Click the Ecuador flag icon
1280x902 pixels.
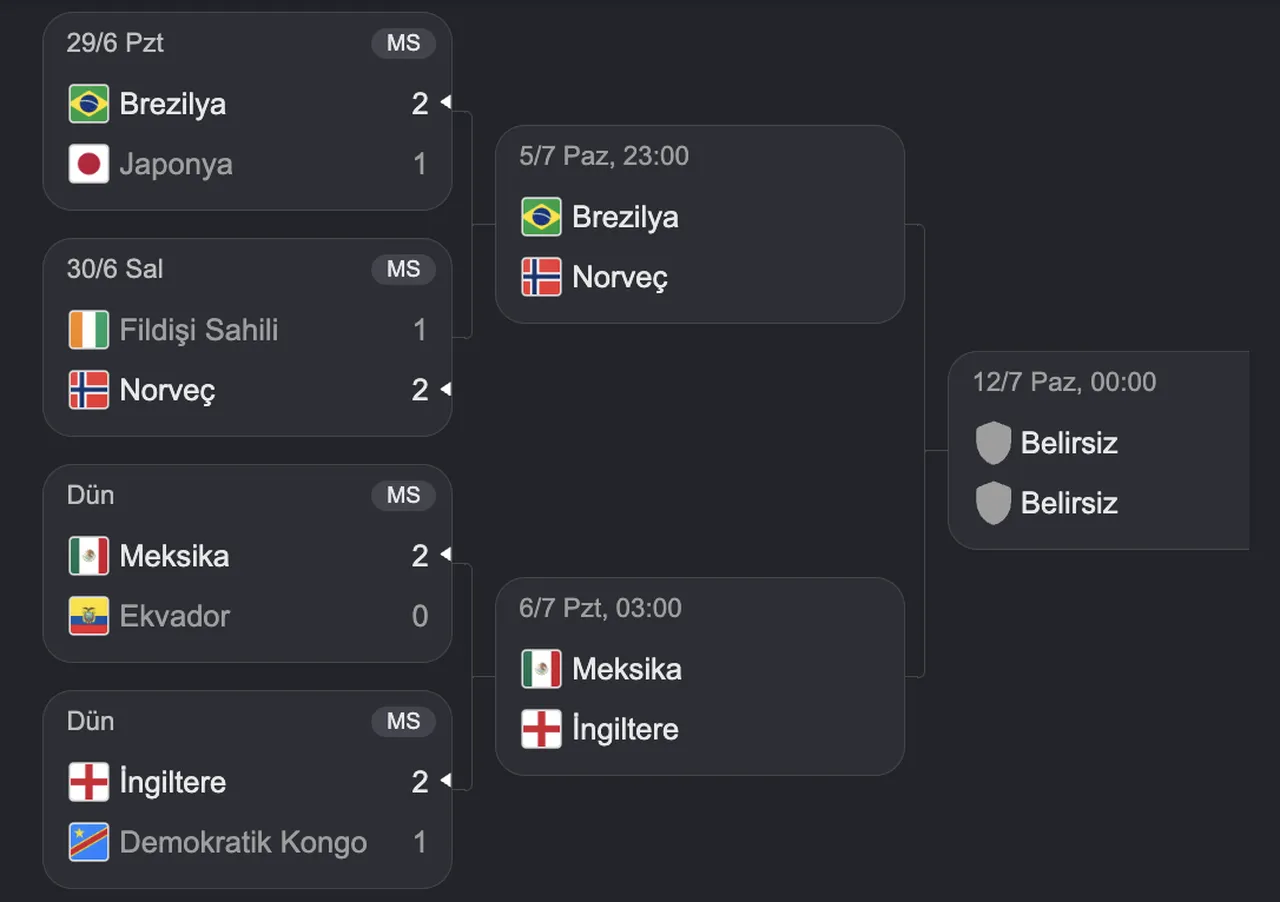(89, 616)
